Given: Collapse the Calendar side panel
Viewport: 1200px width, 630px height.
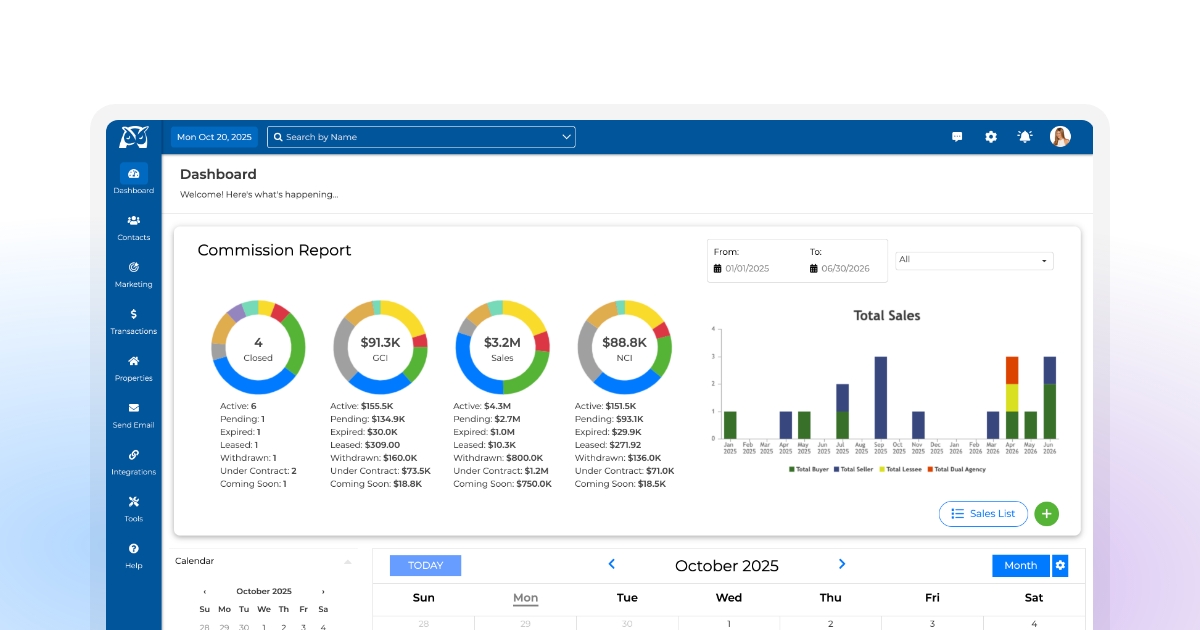Looking at the screenshot, I should (347, 562).
